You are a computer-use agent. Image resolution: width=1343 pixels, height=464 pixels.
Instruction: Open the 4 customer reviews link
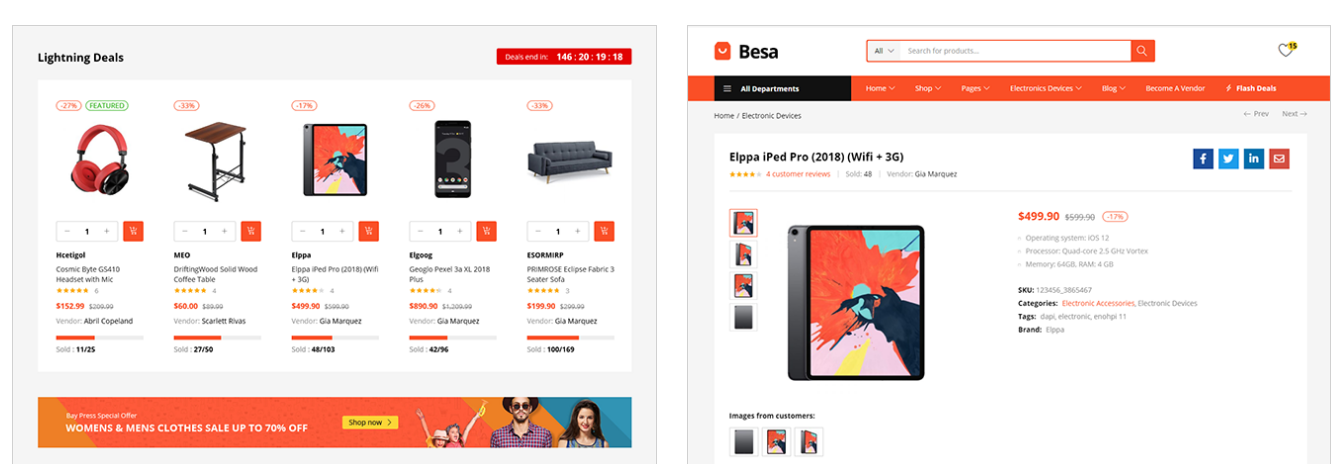click(798, 174)
